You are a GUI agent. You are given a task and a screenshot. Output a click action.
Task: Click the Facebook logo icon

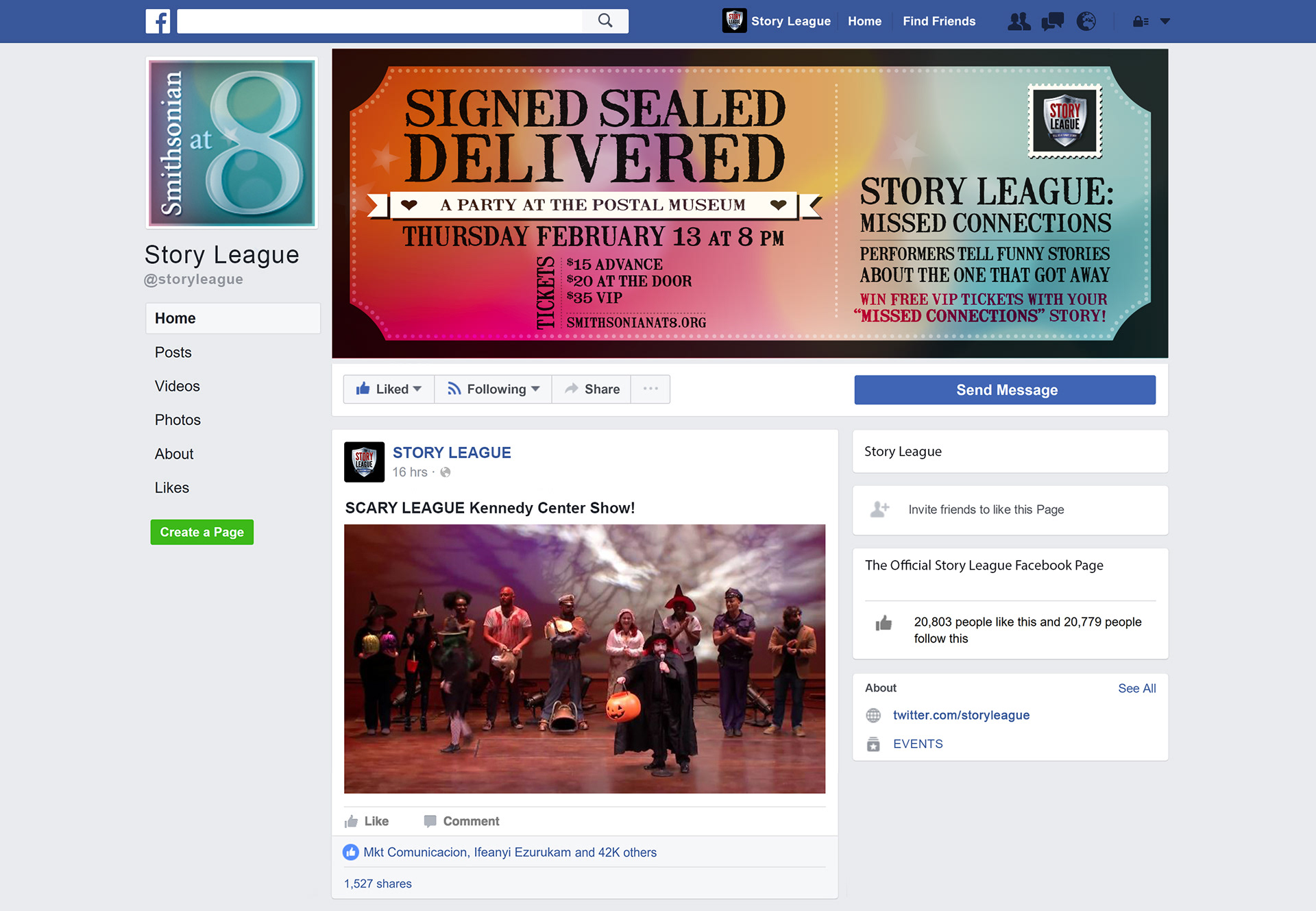[158, 21]
